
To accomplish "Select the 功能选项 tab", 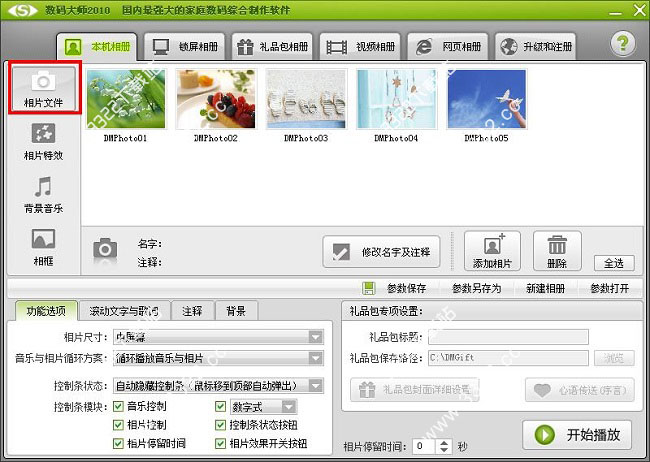I will (x=46, y=311).
